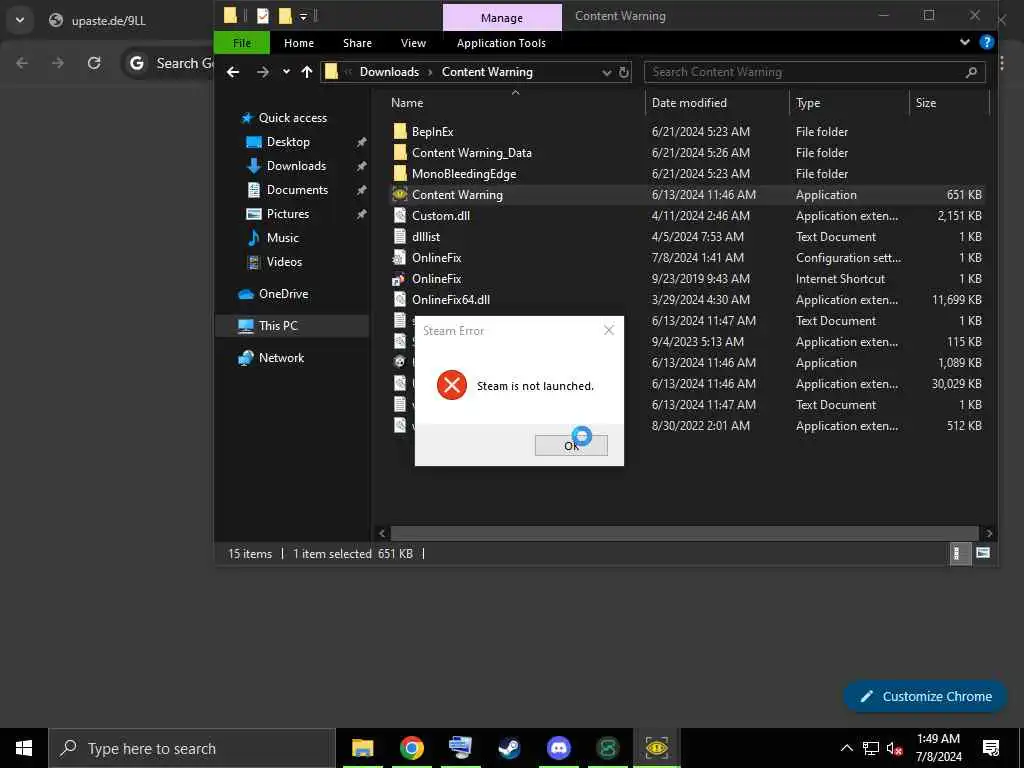Open Google Chrome from the taskbar

[x=411, y=748]
